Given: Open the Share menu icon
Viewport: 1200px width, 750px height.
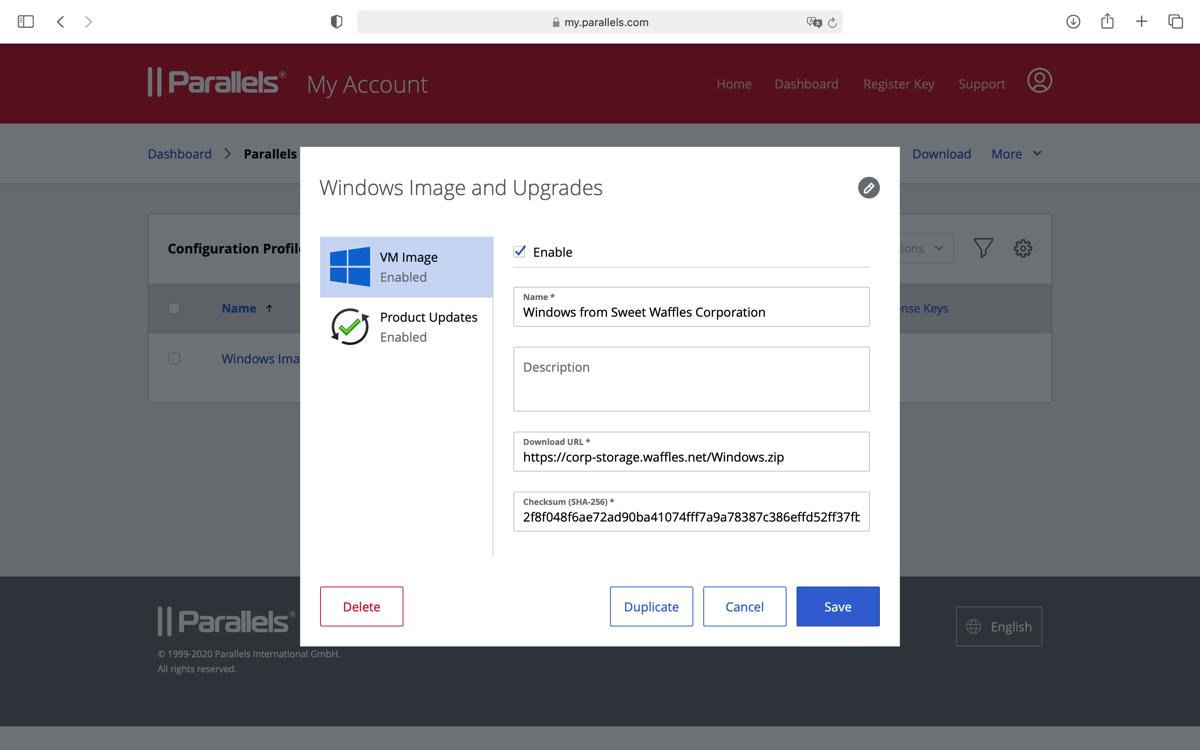Looking at the screenshot, I should pos(1107,21).
